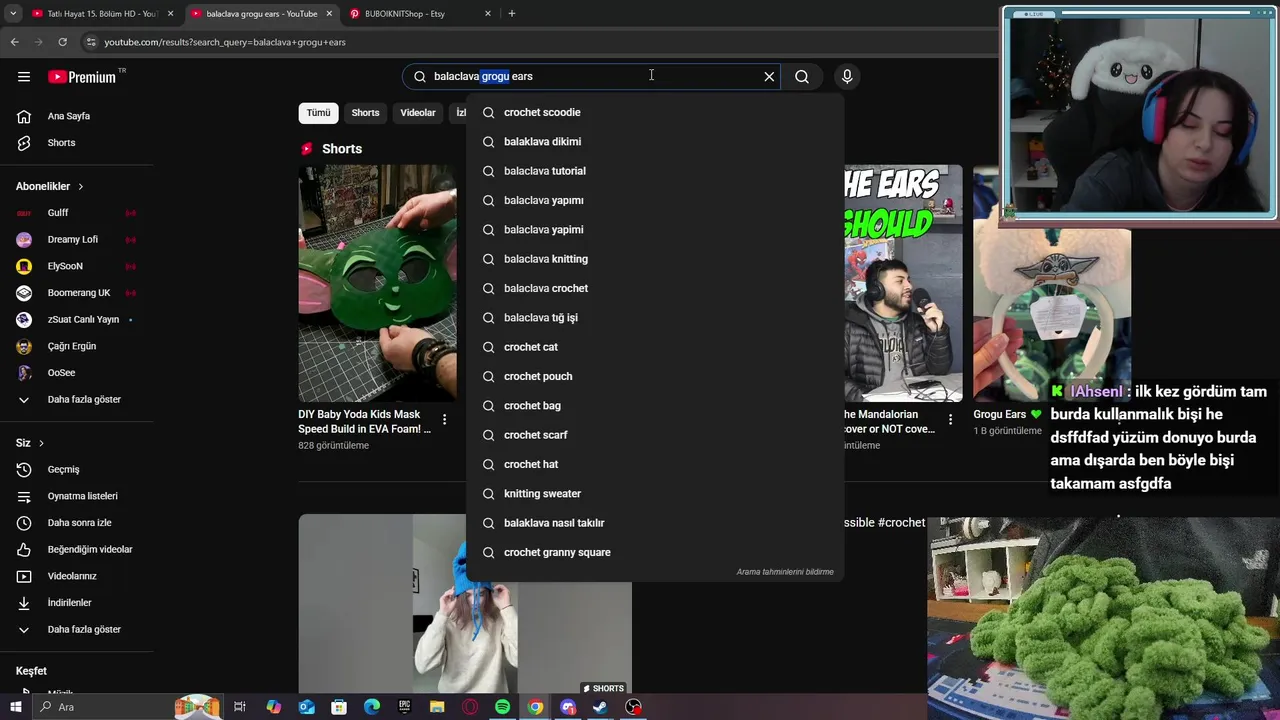Choose suggestion balaclava crochet
This screenshot has height=720, width=1280.
click(x=655, y=288)
